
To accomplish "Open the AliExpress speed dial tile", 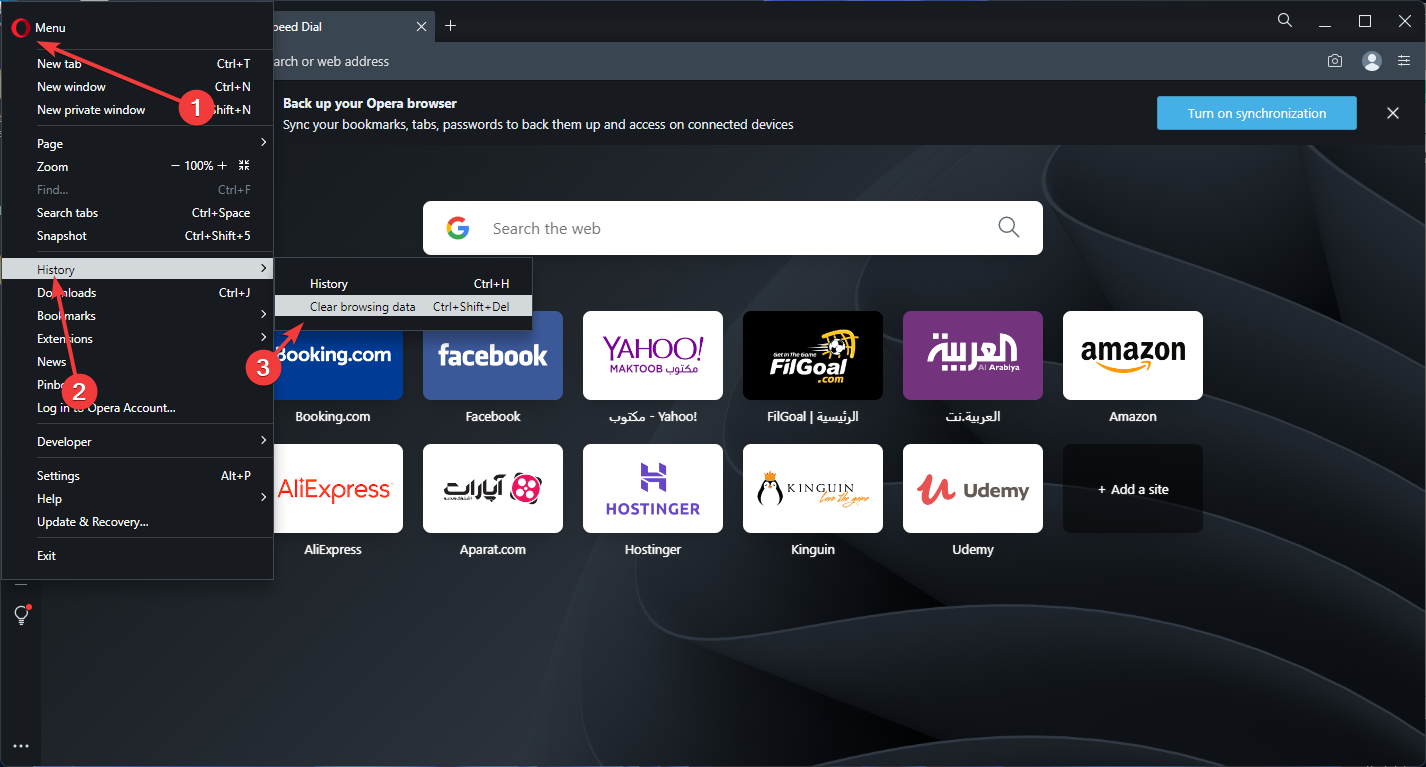I will [338, 488].
